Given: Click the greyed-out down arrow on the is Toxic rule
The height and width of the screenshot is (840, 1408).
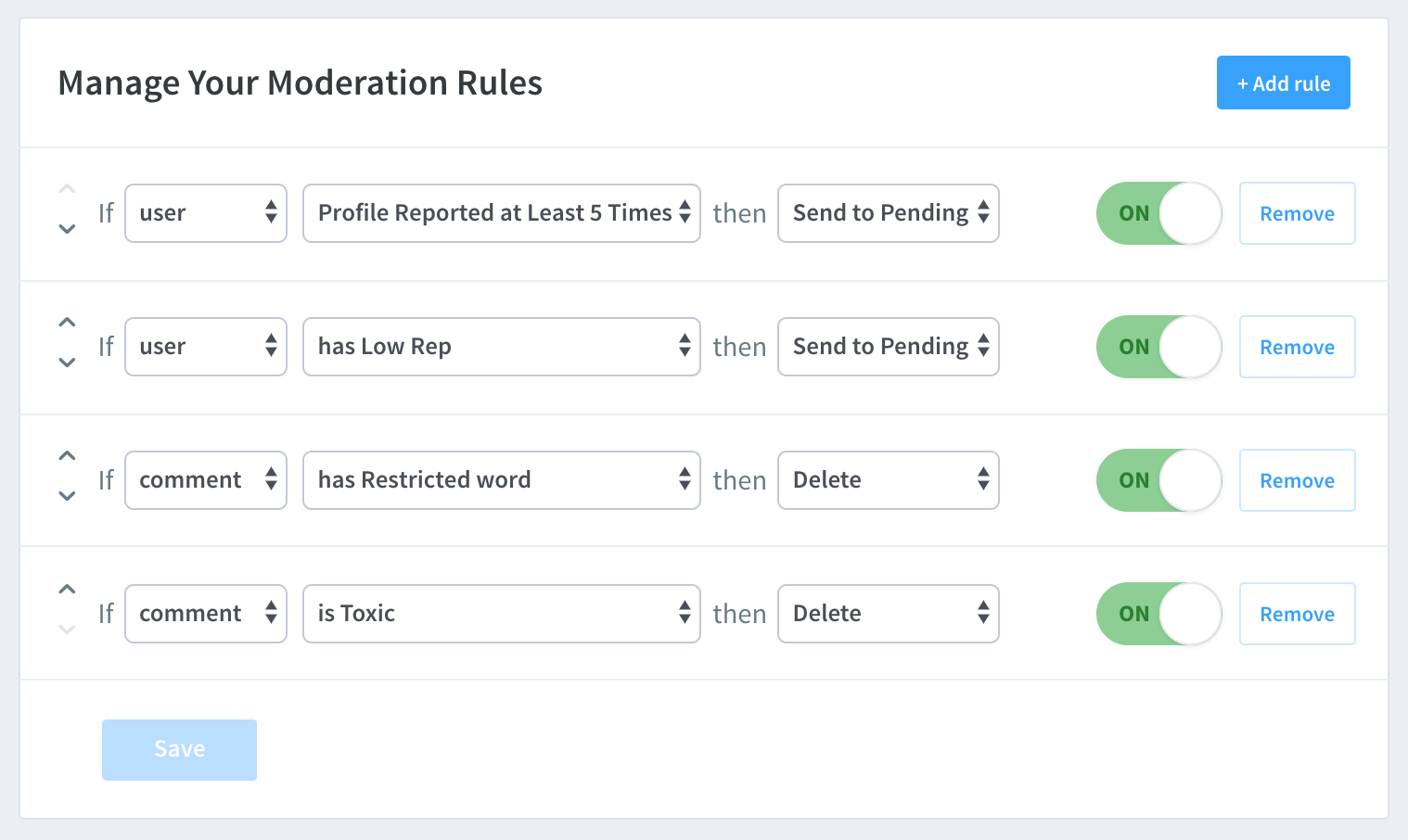Looking at the screenshot, I should click(x=67, y=630).
